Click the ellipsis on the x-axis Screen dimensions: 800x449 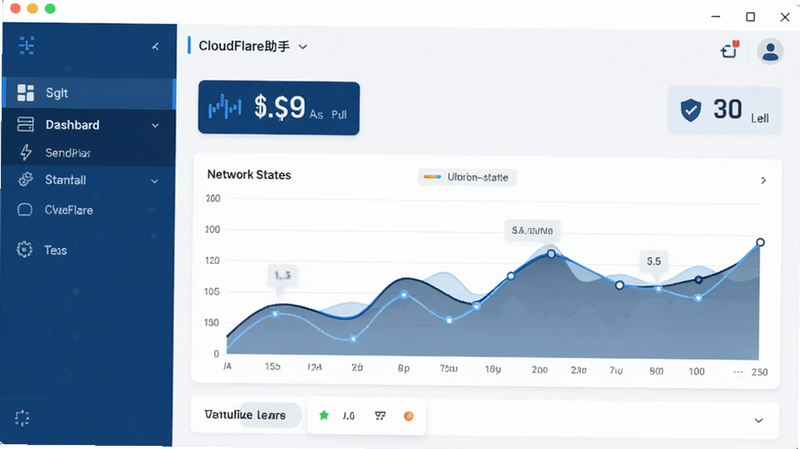[x=737, y=372]
